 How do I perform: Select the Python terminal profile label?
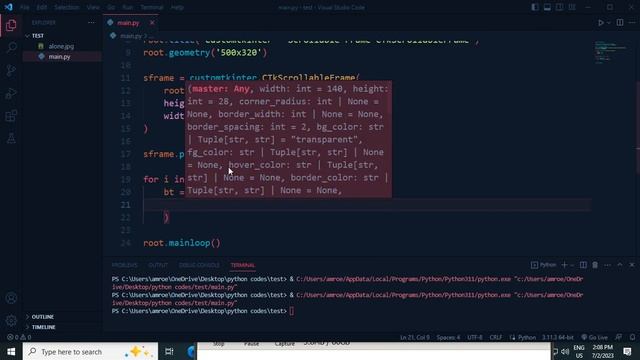coord(543,265)
